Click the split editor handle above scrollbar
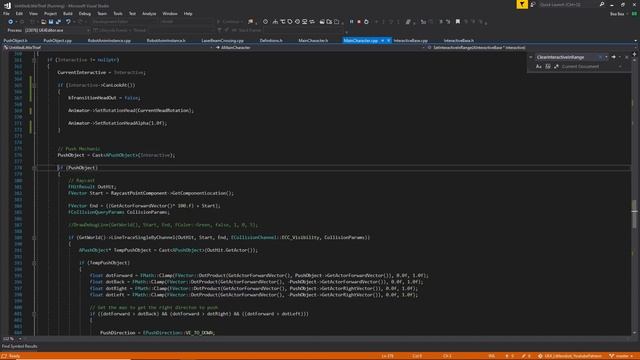 click(x=634, y=53)
